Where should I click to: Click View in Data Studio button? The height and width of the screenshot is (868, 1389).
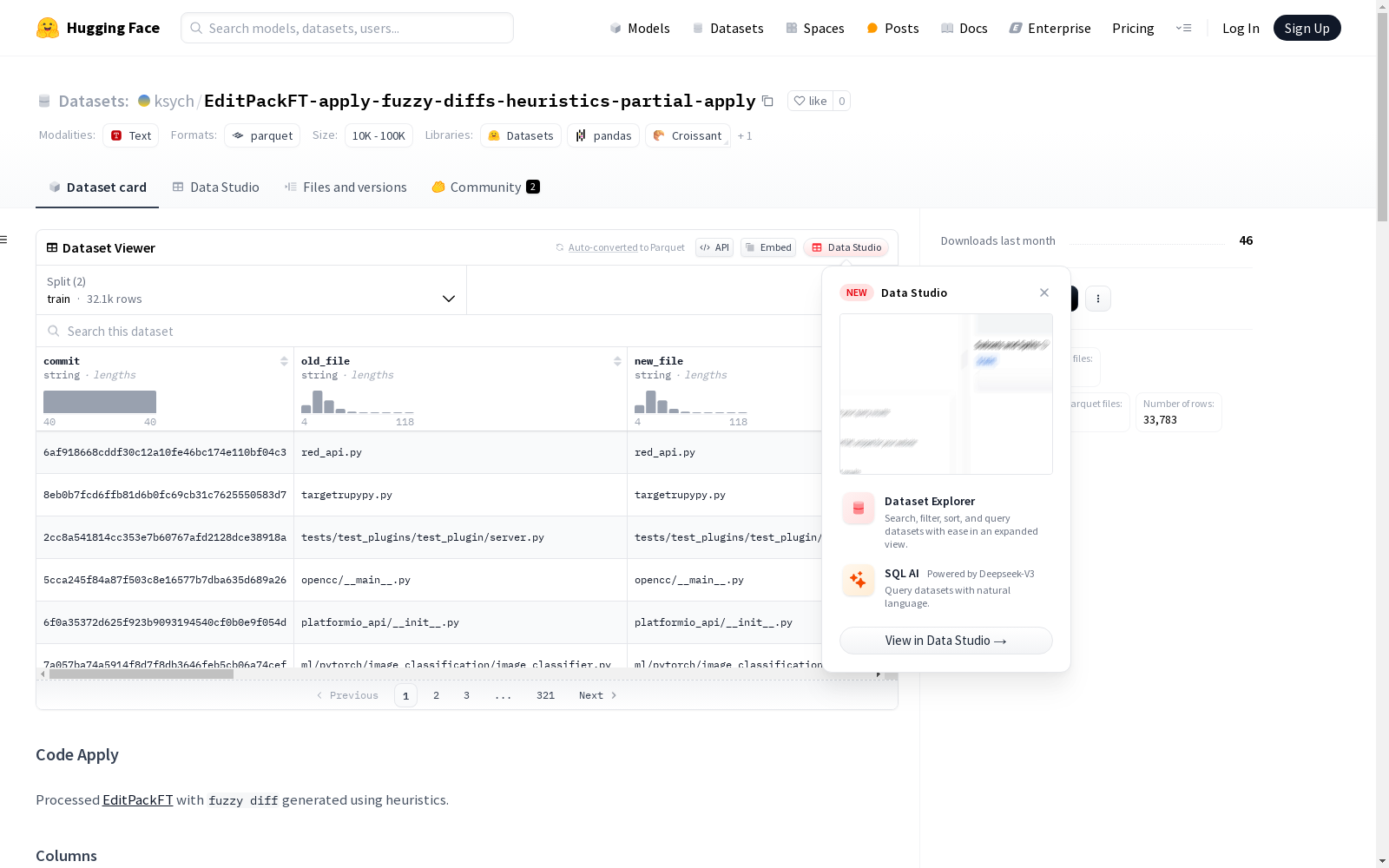[x=946, y=641]
